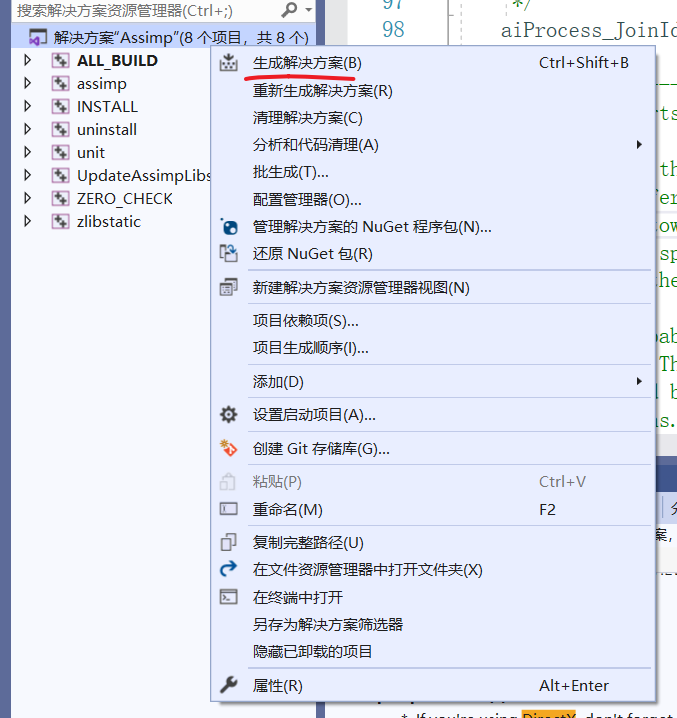
Task: Click the restore NuGet packages icon
Action: 228,253
